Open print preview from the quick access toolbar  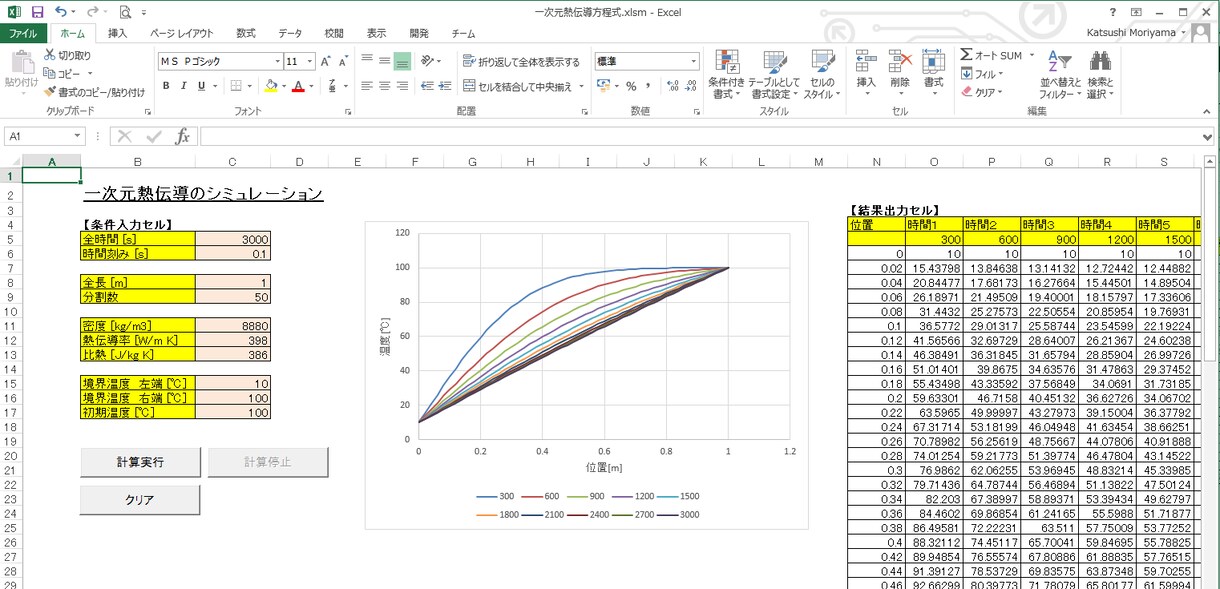(x=125, y=12)
